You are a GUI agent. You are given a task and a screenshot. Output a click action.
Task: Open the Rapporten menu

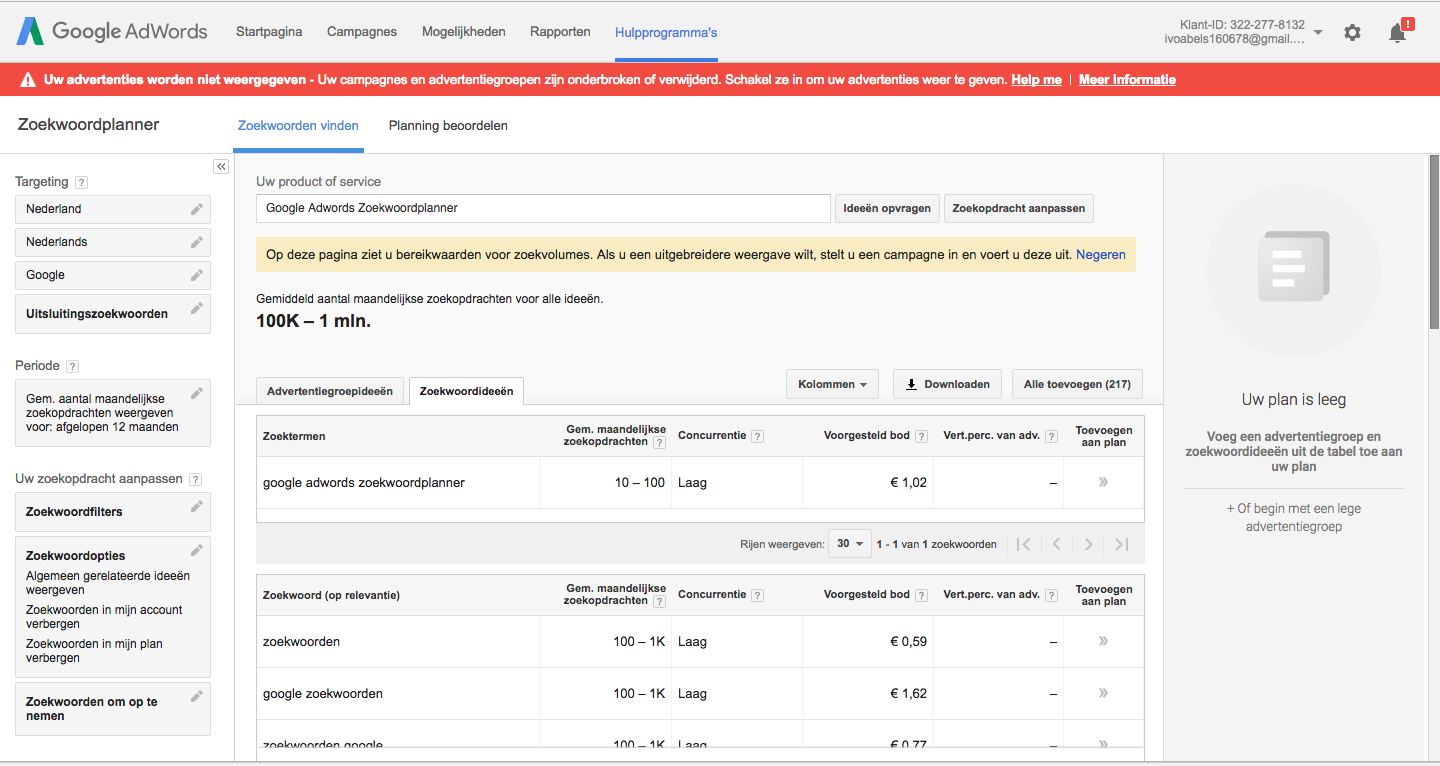(560, 32)
